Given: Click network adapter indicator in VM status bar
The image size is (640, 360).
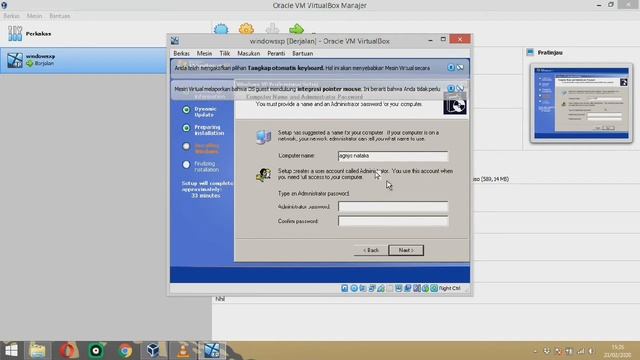Looking at the screenshot, I should point(371,288).
